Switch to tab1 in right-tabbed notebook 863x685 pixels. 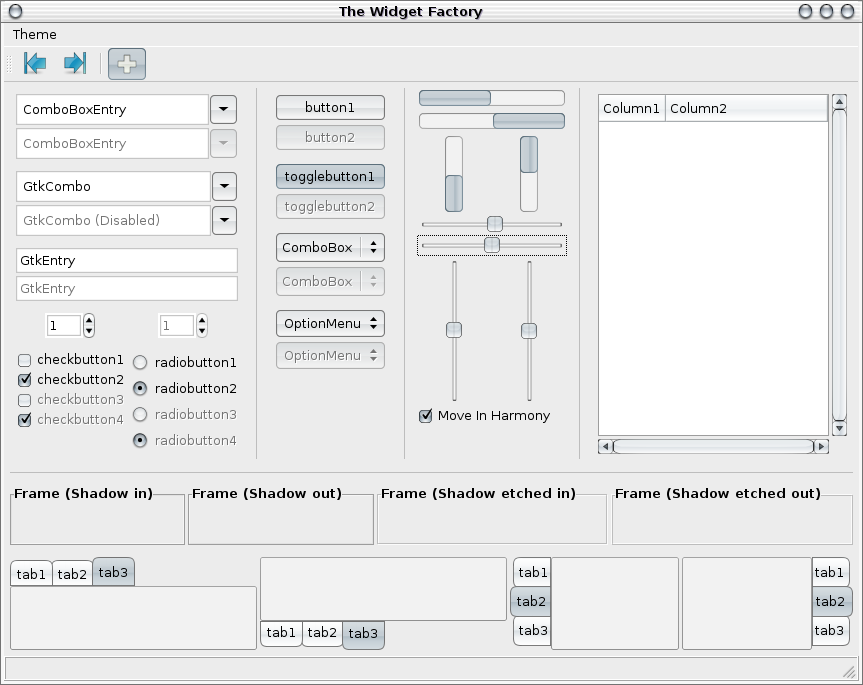tap(830, 572)
